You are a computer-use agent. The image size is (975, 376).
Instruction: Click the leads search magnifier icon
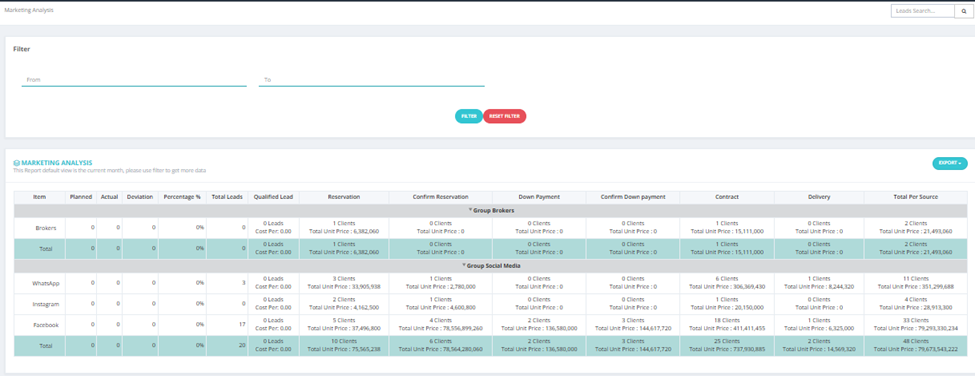[964, 11]
